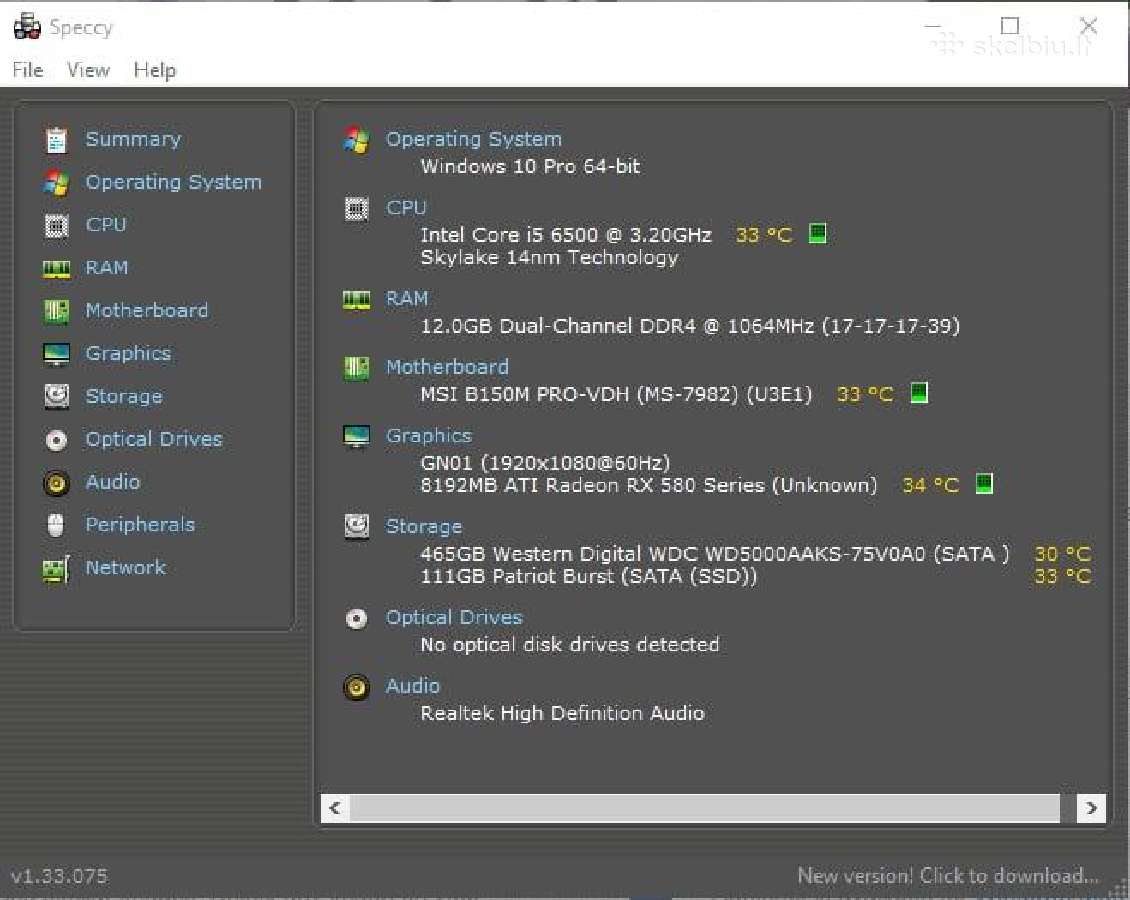The height and width of the screenshot is (900, 1130).
Task: Click the version number v1.33.075
Action: (x=59, y=876)
